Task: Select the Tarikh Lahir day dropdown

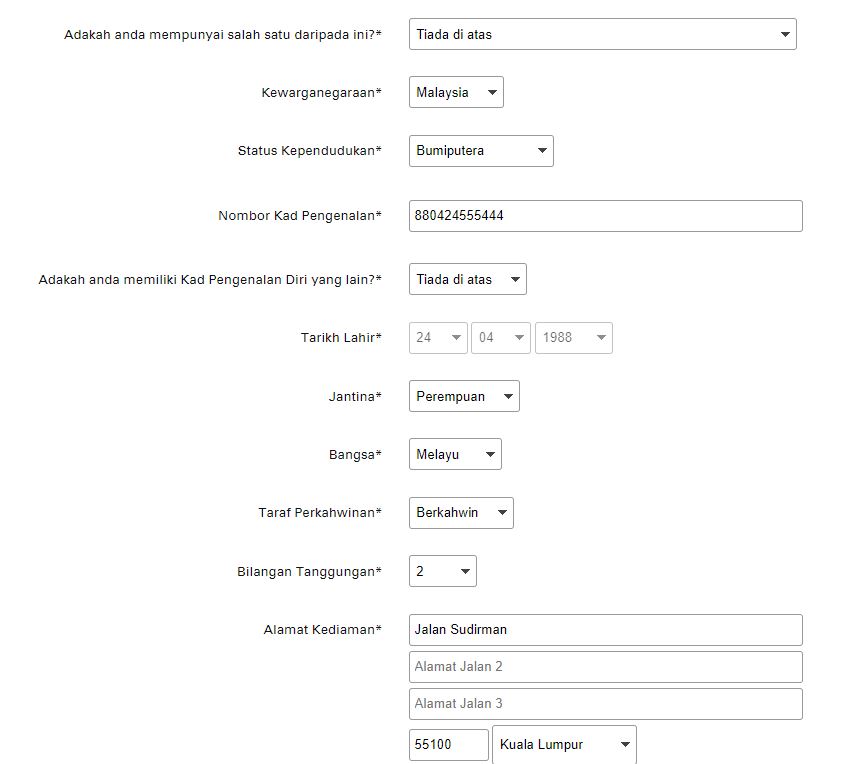Action: coord(438,338)
